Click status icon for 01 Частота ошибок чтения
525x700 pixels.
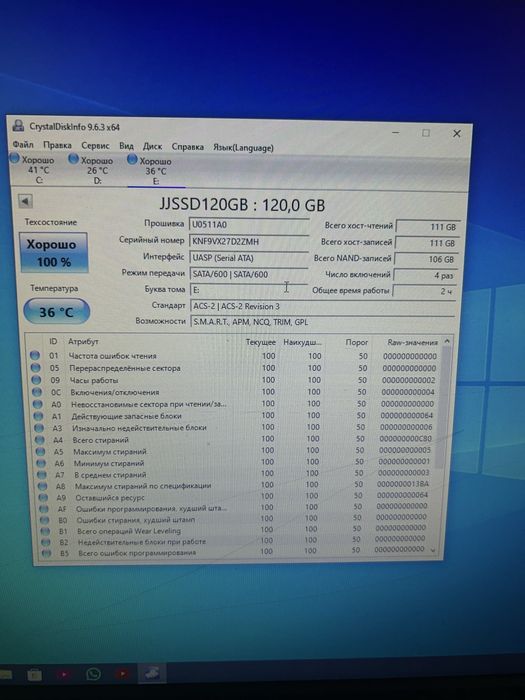coord(35,355)
